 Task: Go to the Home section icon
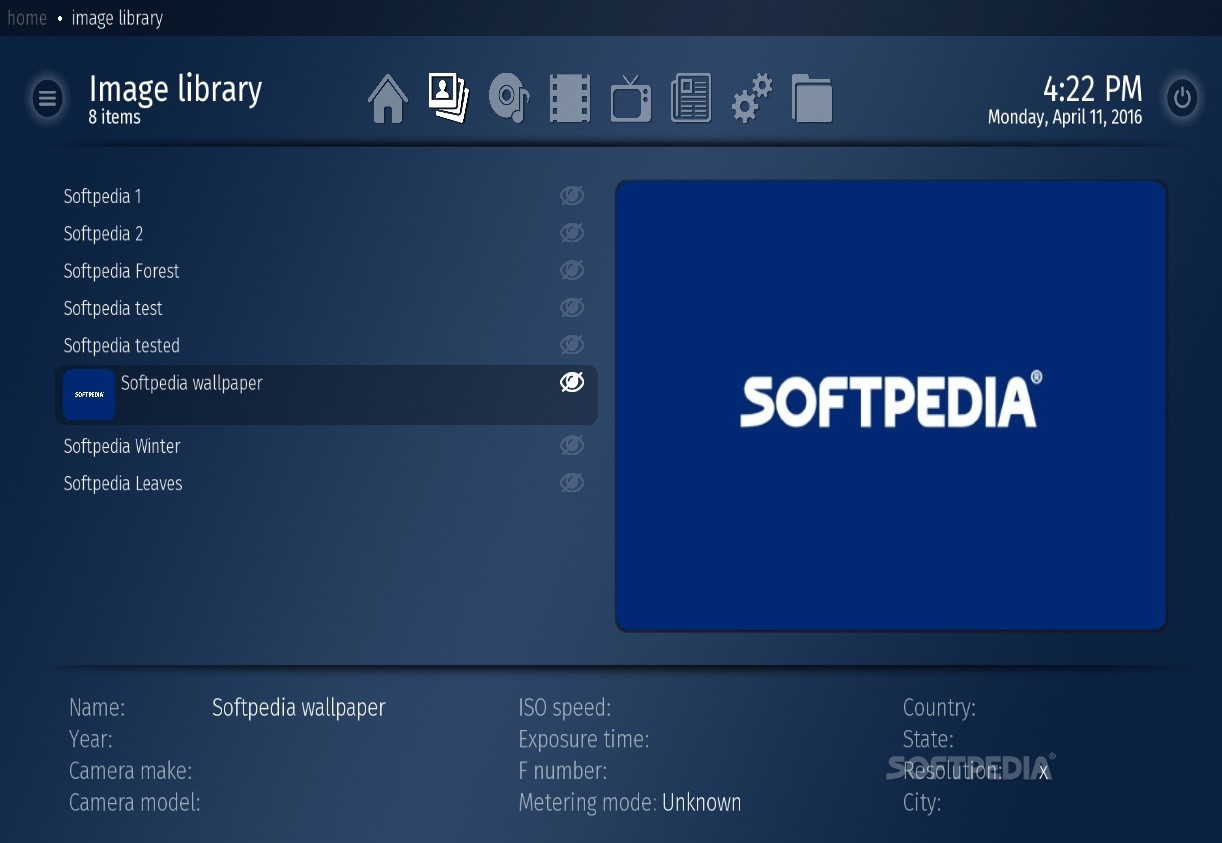tap(388, 99)
